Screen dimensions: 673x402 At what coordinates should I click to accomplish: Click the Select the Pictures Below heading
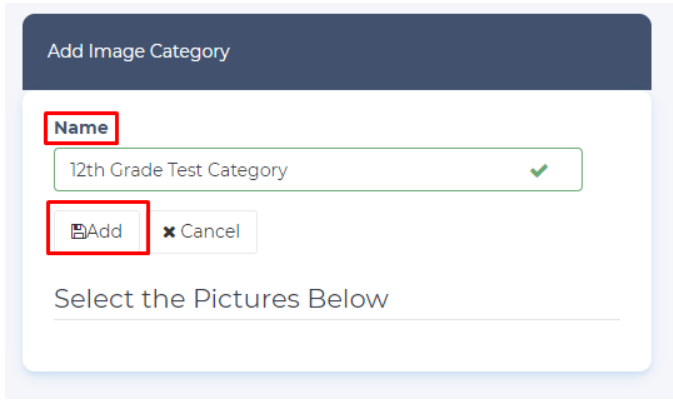tap(221, 298)
